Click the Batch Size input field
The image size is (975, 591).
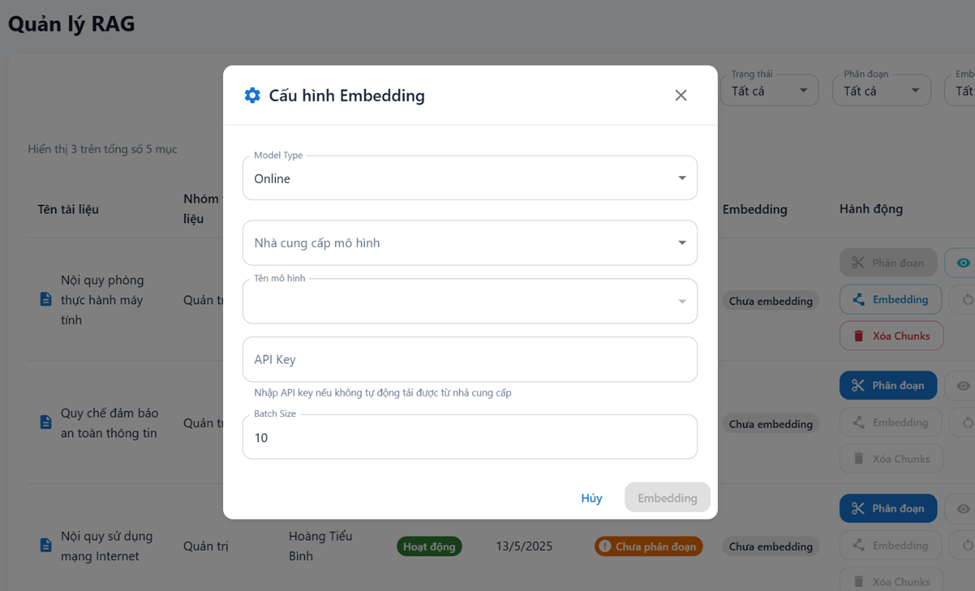[x=469, y=437]
